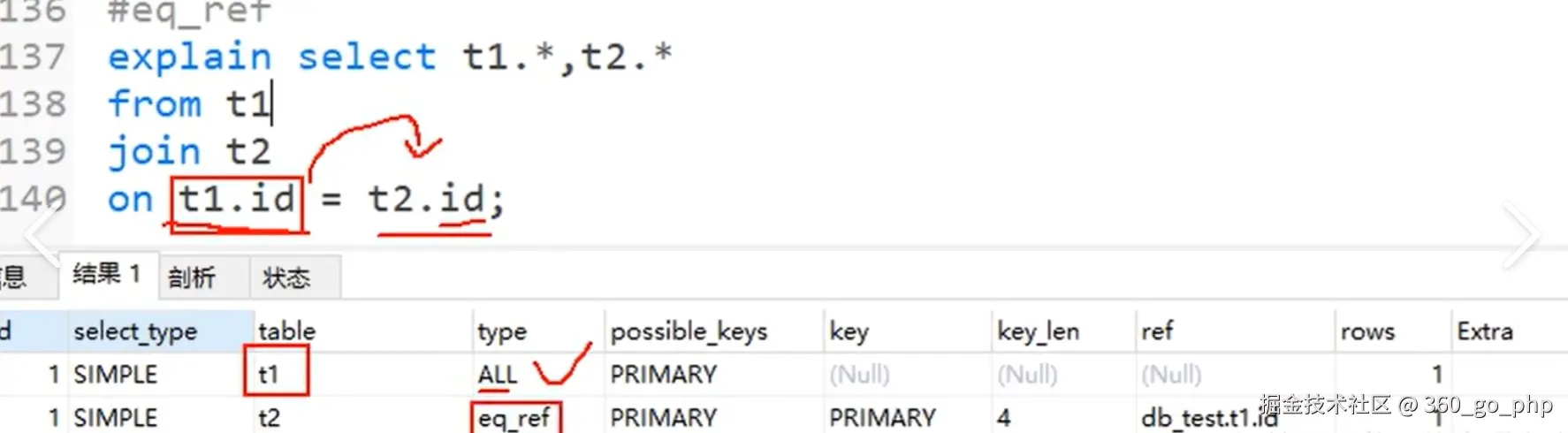1568x433 pixels.
Task: Switch to the 结果 1 tab
Action: click(x=107, y=275)
